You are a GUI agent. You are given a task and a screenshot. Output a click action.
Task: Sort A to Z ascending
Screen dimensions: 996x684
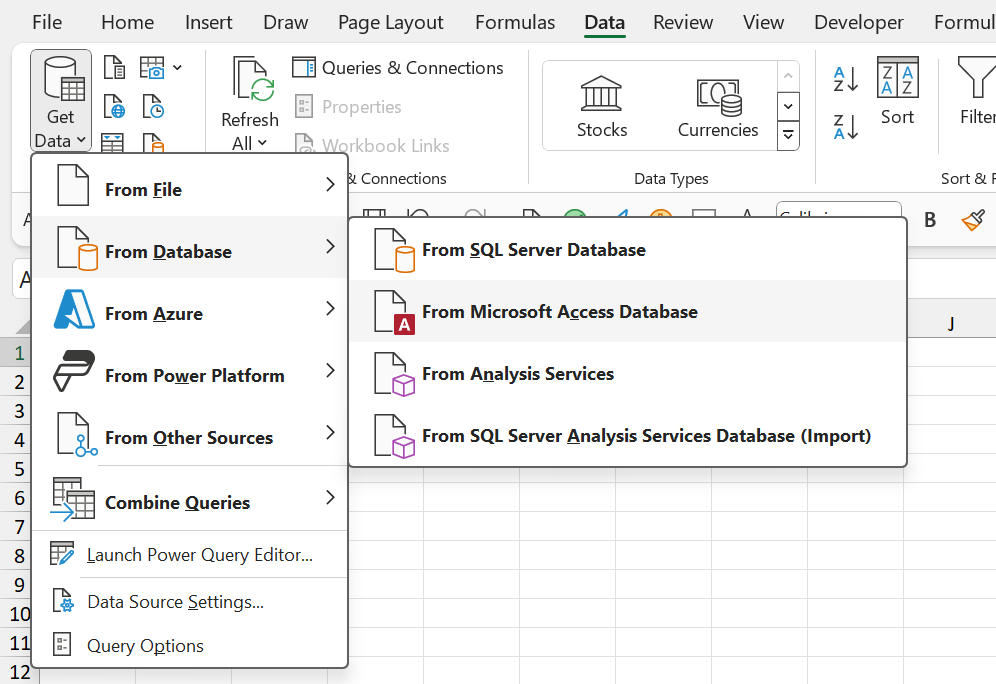(x=846, y=79)
